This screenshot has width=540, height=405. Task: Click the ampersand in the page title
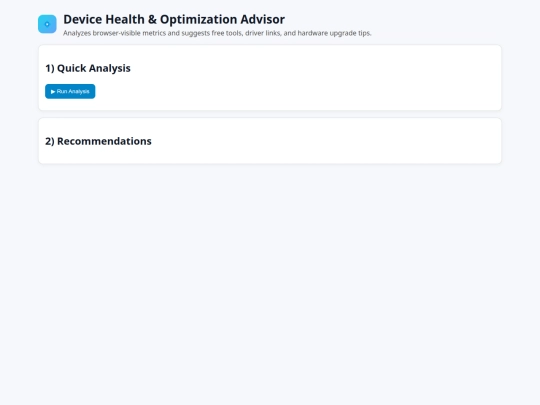click(152, 19)
